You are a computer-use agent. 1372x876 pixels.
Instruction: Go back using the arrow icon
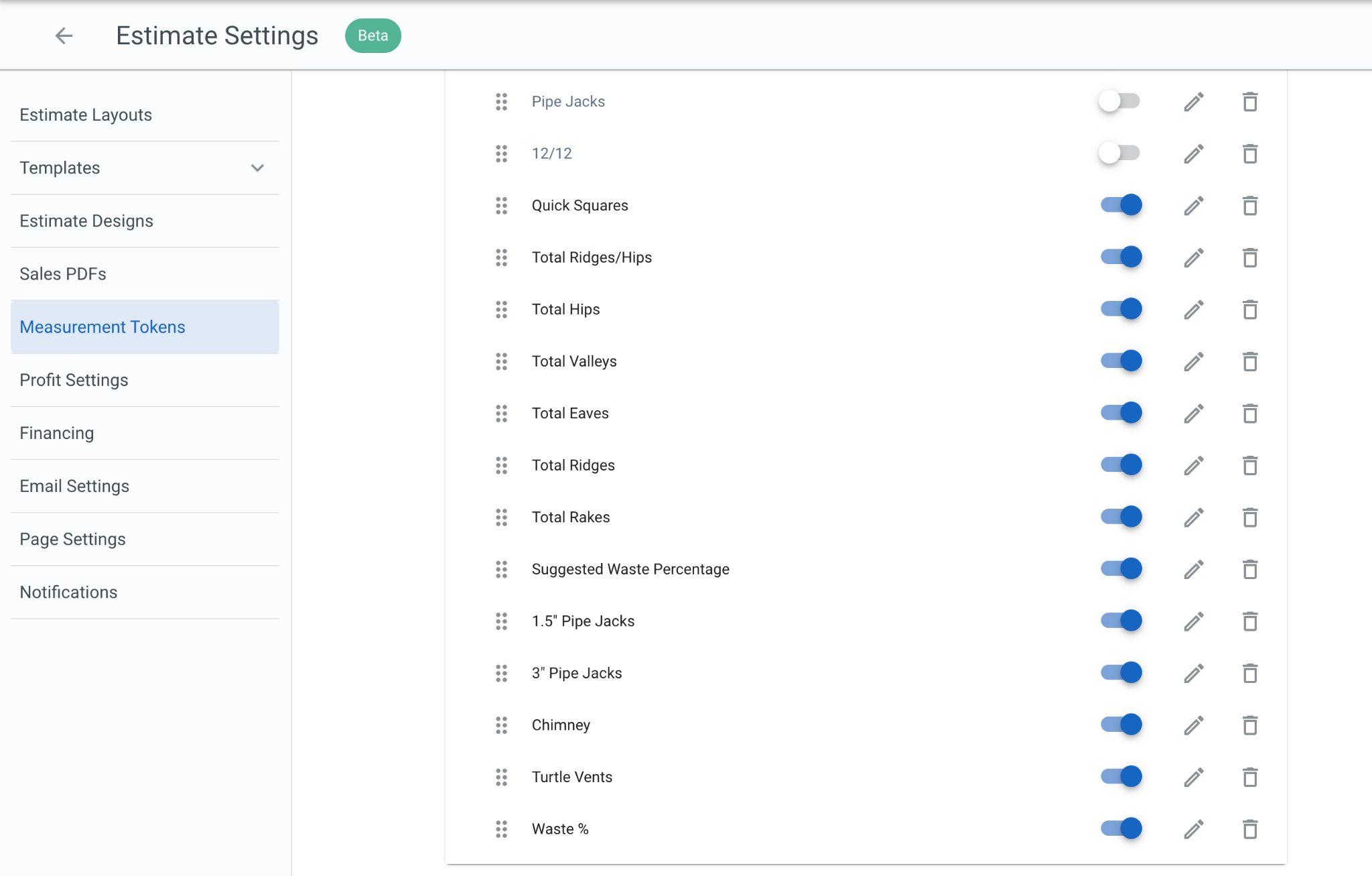click(64, 36)
